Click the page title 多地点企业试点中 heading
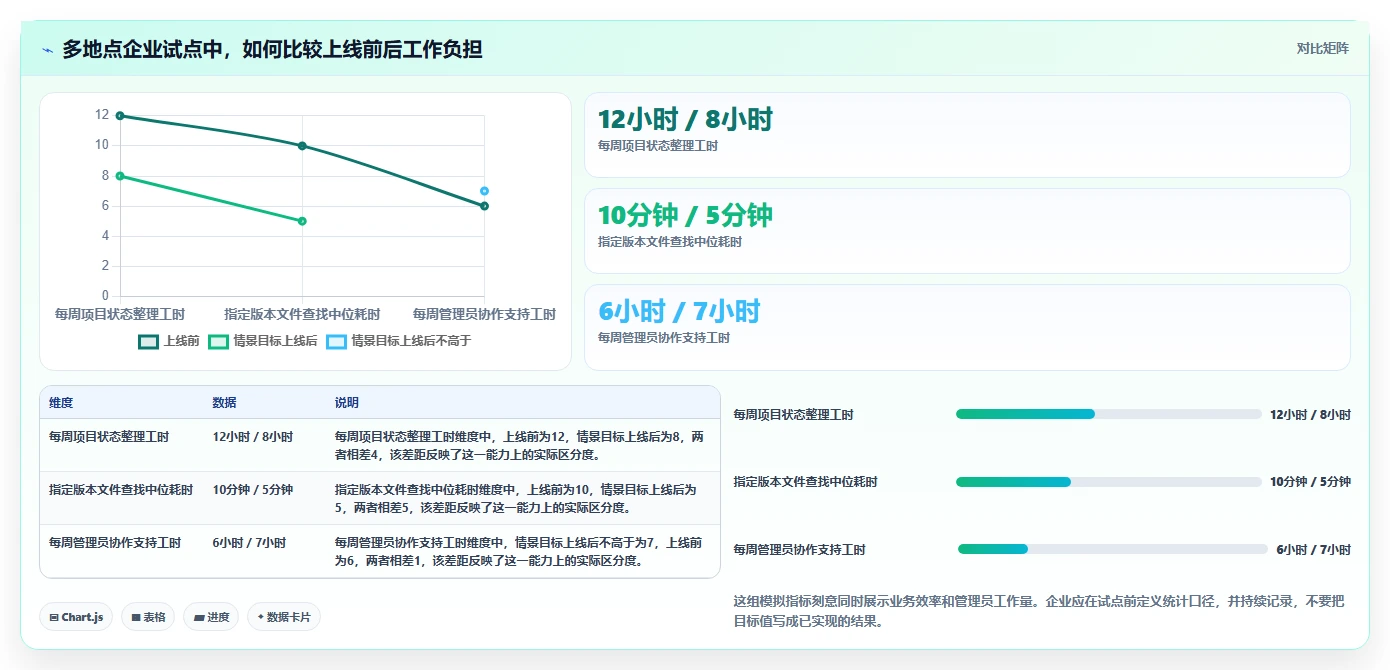The height and width of the screenshot is (670, 1390). tap(273, 49)
